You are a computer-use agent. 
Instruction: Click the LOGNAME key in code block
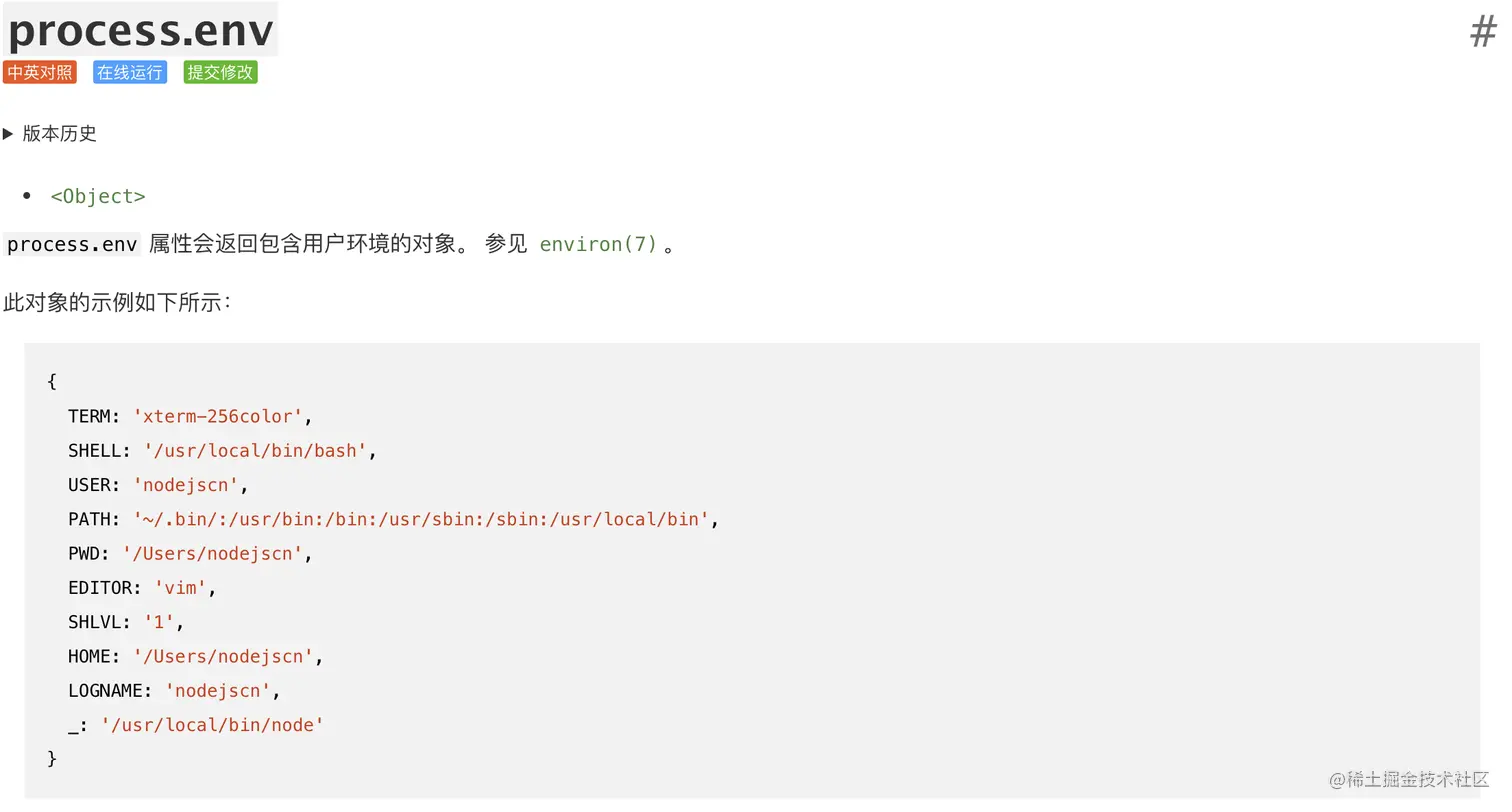click(106, 691)
